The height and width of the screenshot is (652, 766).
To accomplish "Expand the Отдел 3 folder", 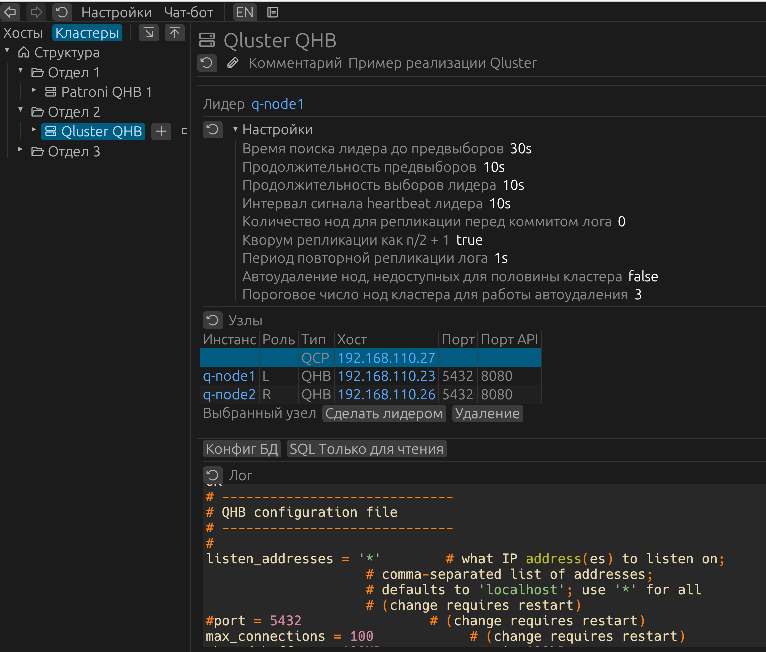I will click(21, 151).
